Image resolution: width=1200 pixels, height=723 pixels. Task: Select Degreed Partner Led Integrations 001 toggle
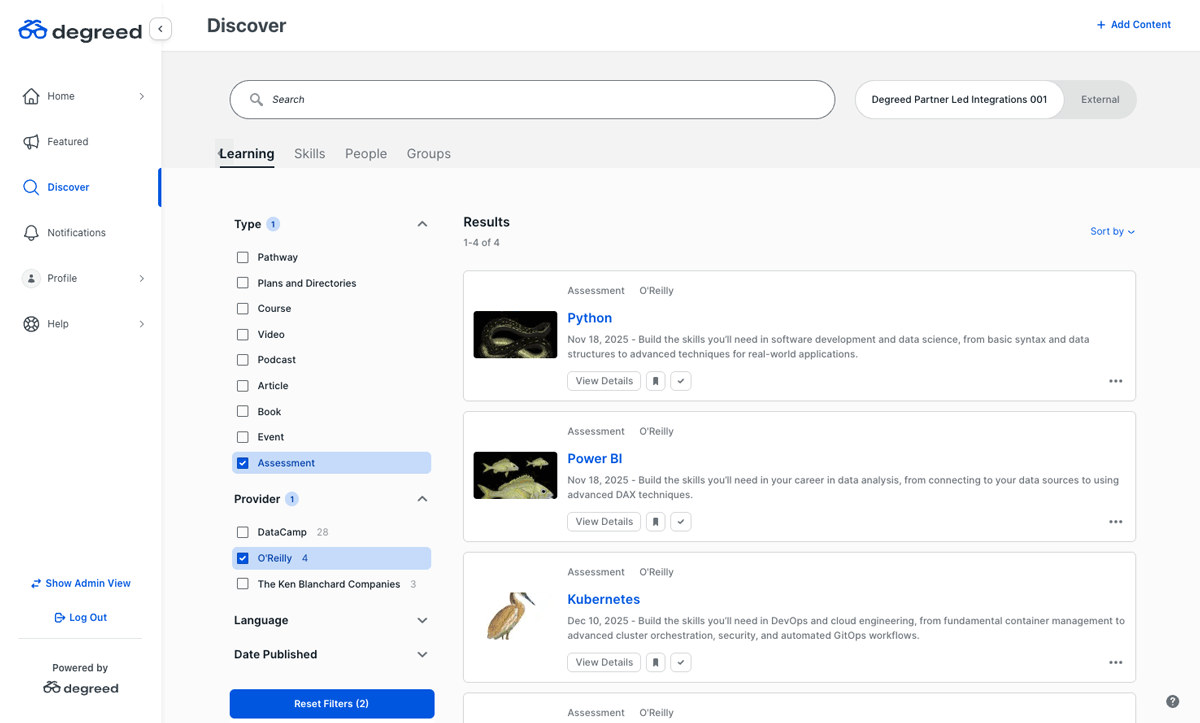(959, 100)
